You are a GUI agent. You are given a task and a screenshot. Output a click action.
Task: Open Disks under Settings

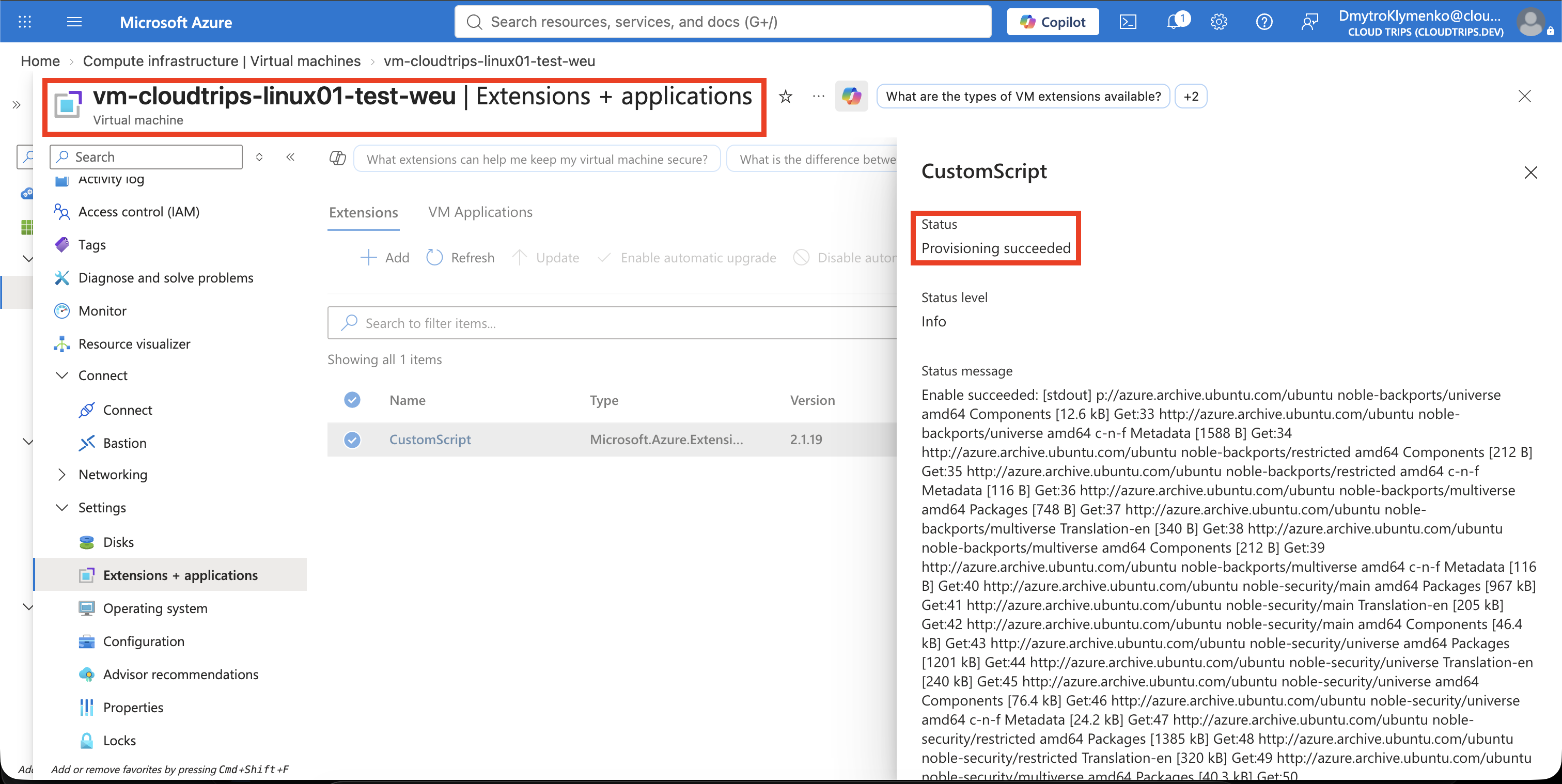[x=118, y=542]
